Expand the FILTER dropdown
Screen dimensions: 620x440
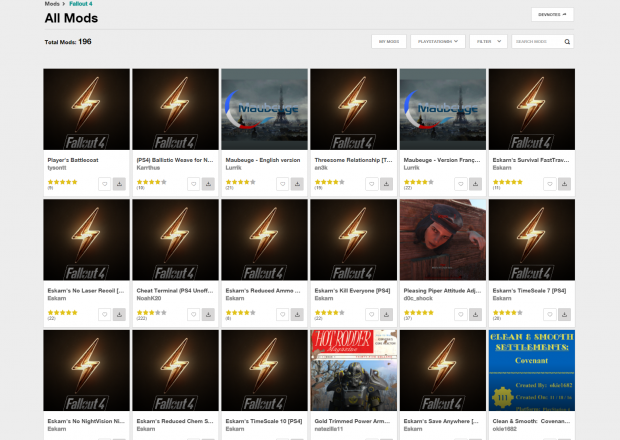pos(488,42)
